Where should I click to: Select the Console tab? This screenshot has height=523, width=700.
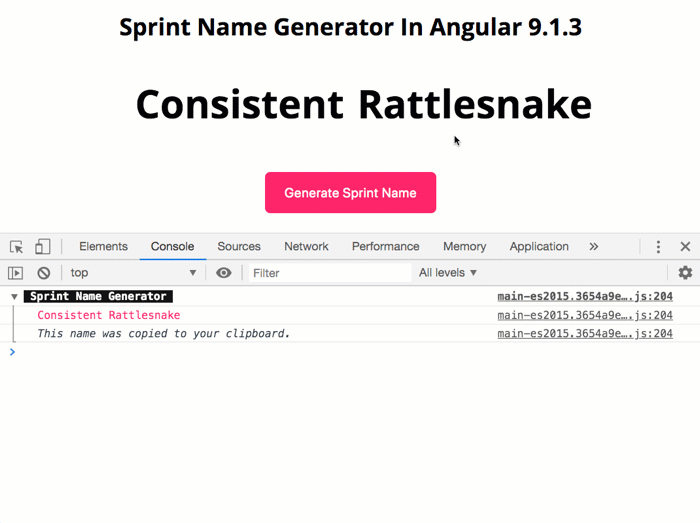[172, 246]
